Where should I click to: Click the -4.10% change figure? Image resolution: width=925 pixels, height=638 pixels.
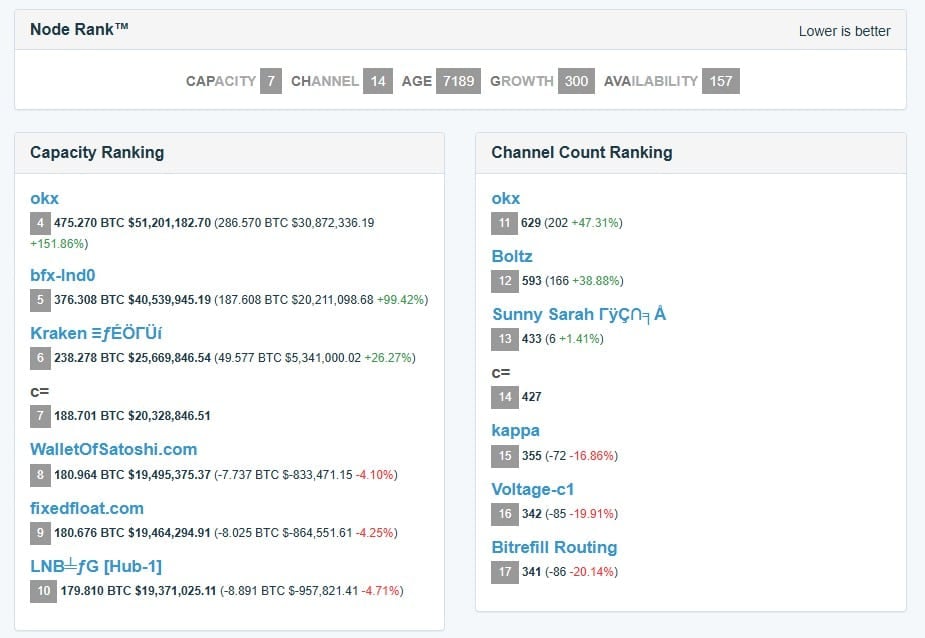(374, 475)
